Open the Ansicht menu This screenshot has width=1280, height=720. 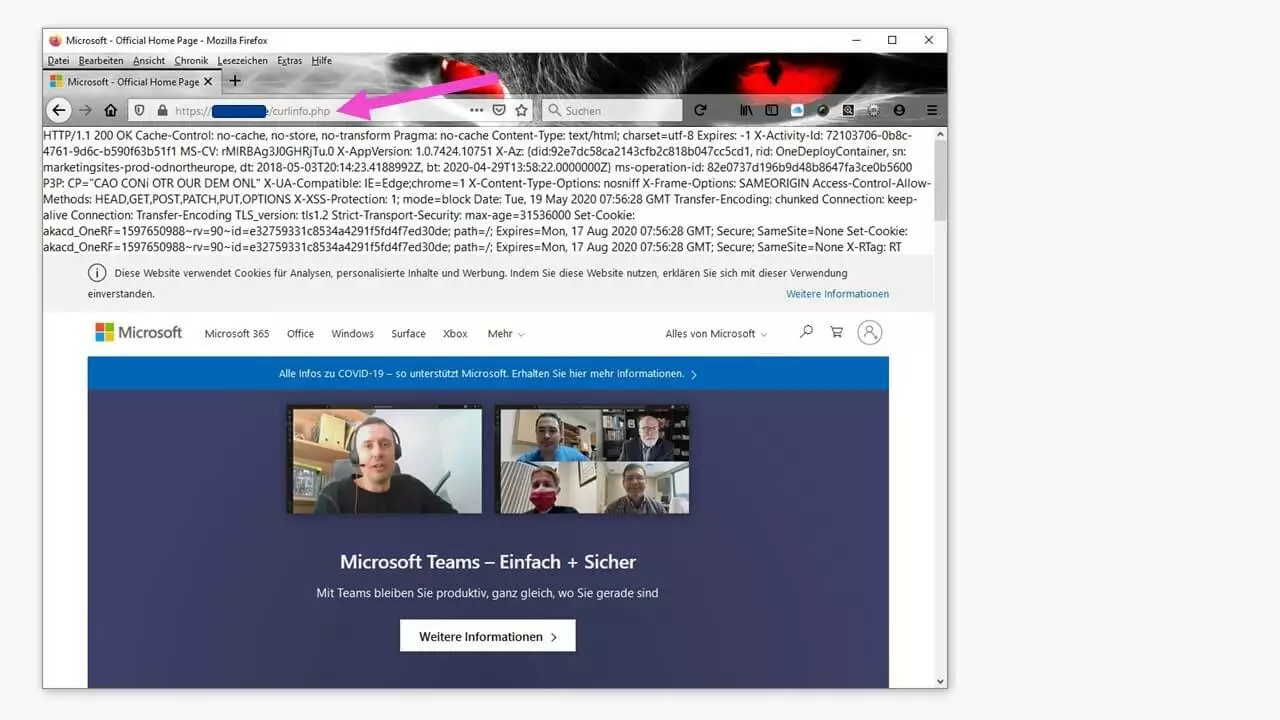pos(149,61)
